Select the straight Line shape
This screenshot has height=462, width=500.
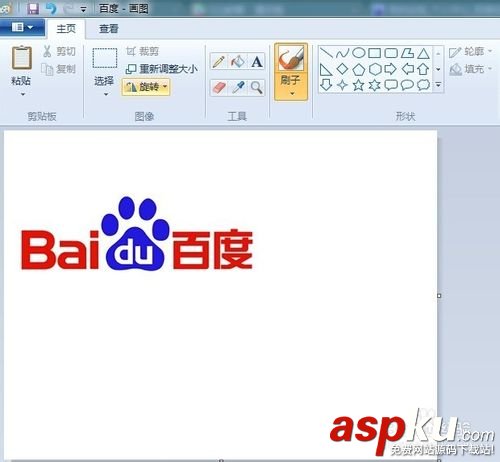coord(326,53)
